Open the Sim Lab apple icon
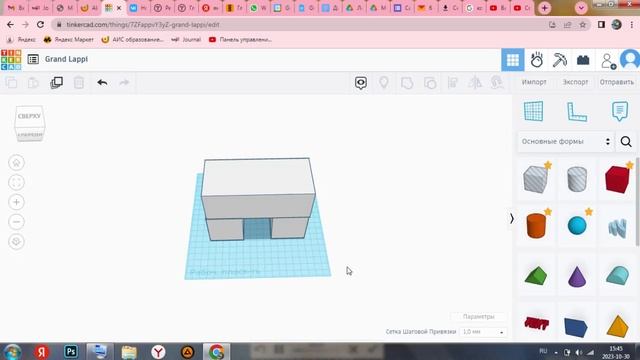This screenshot has width=640, height=360. click(536, 60)
